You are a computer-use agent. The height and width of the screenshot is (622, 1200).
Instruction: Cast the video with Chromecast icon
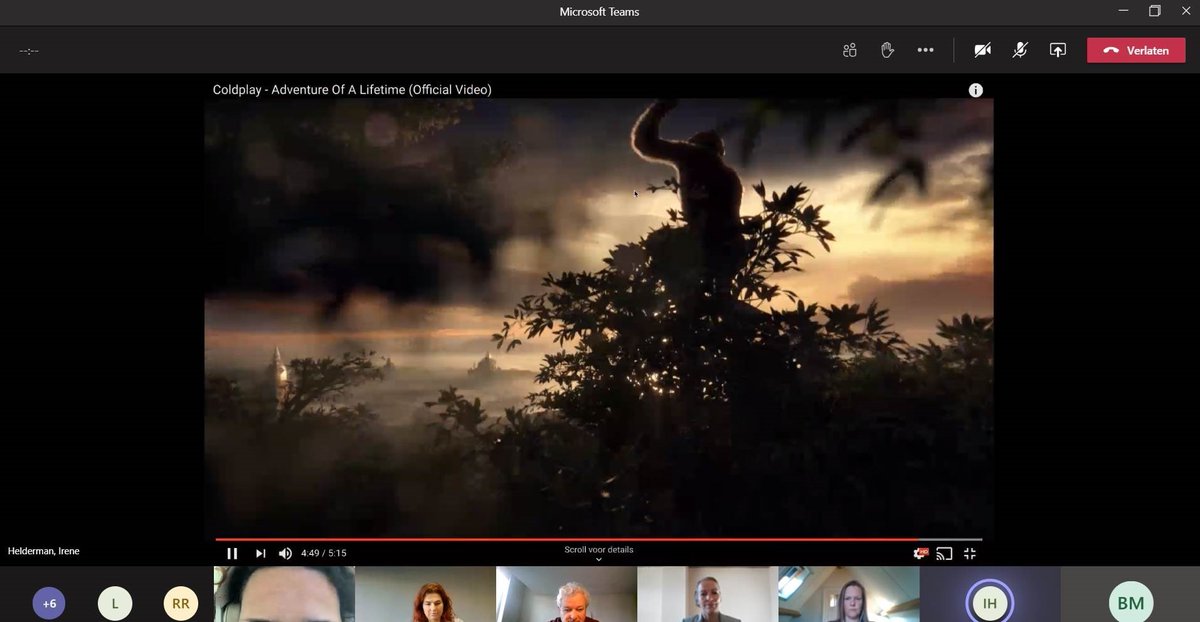(945, 553)
